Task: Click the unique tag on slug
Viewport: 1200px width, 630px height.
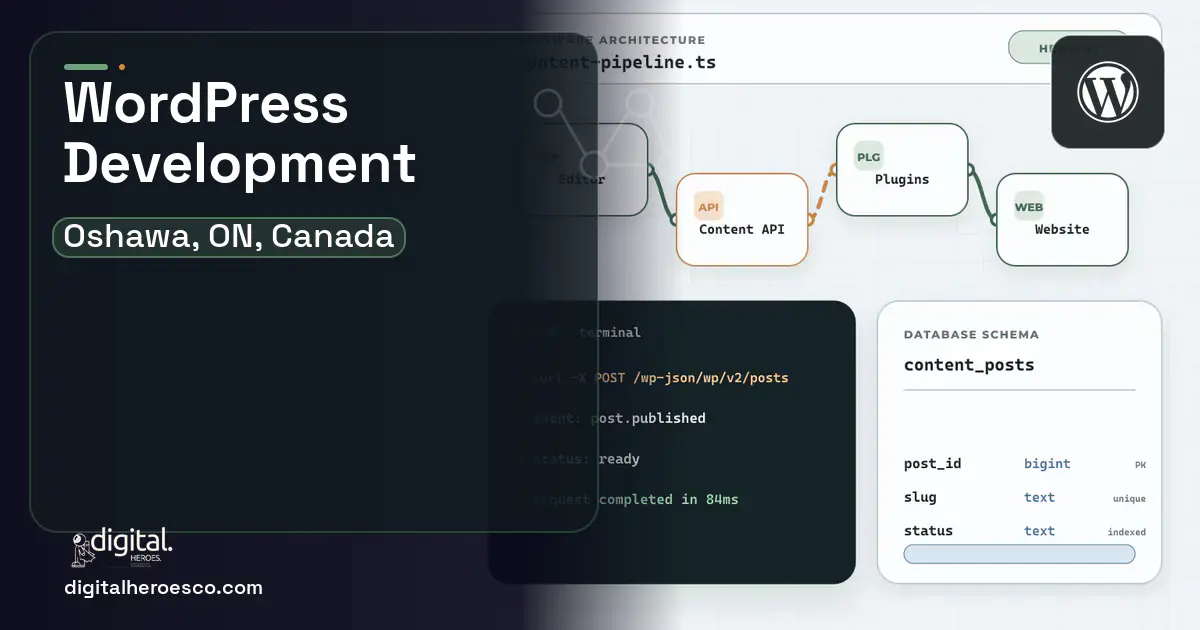Action: click(x=1129, y=499)
